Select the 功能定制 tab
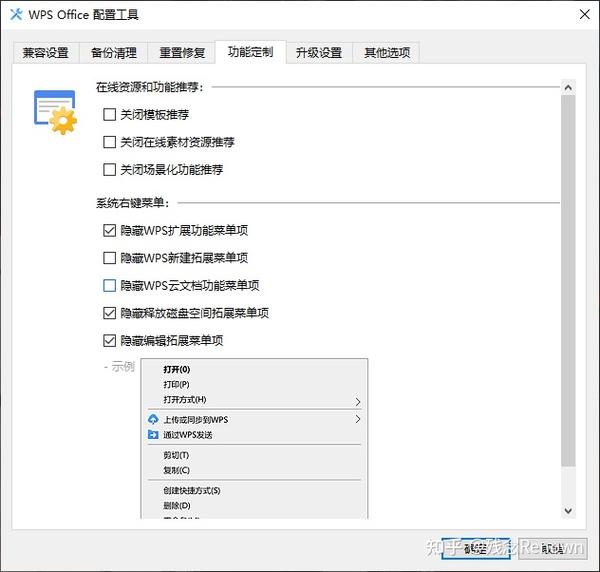This screenshot has height=572, width=600. (251, 52)
